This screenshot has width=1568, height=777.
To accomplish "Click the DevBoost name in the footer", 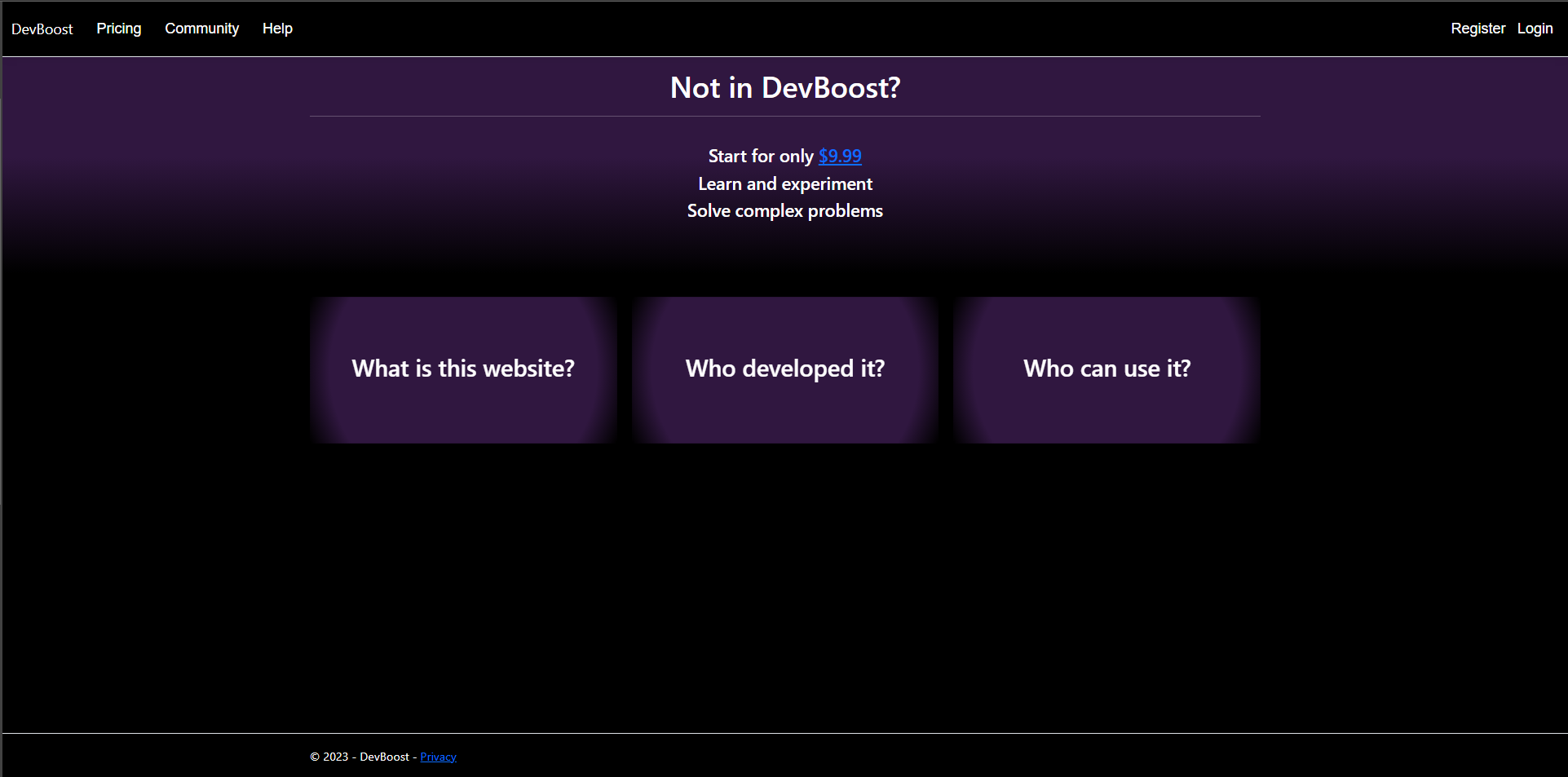I will point(384,756).
